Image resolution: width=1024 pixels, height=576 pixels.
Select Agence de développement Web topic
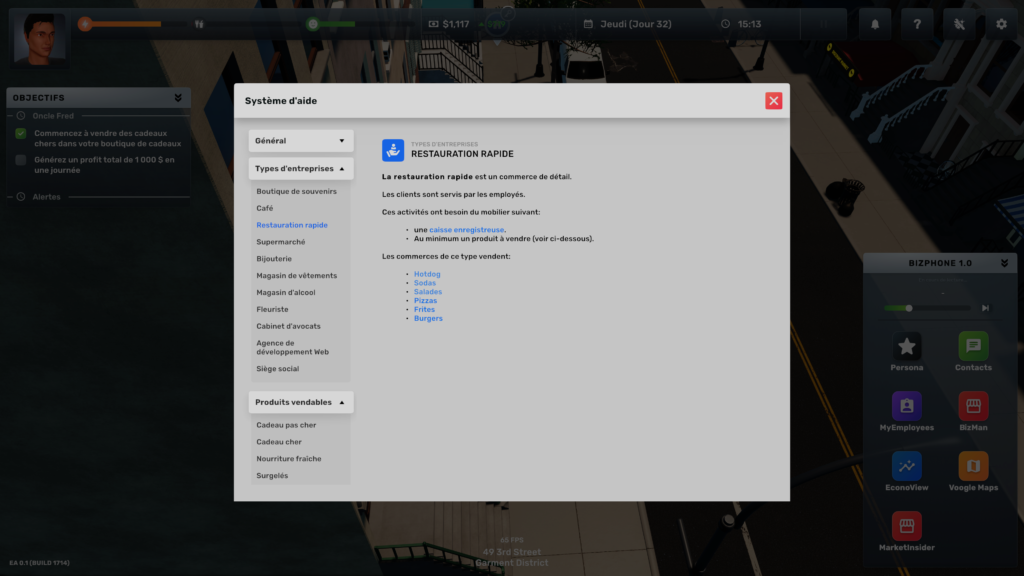pyautogui.click(x=293, y=347)
